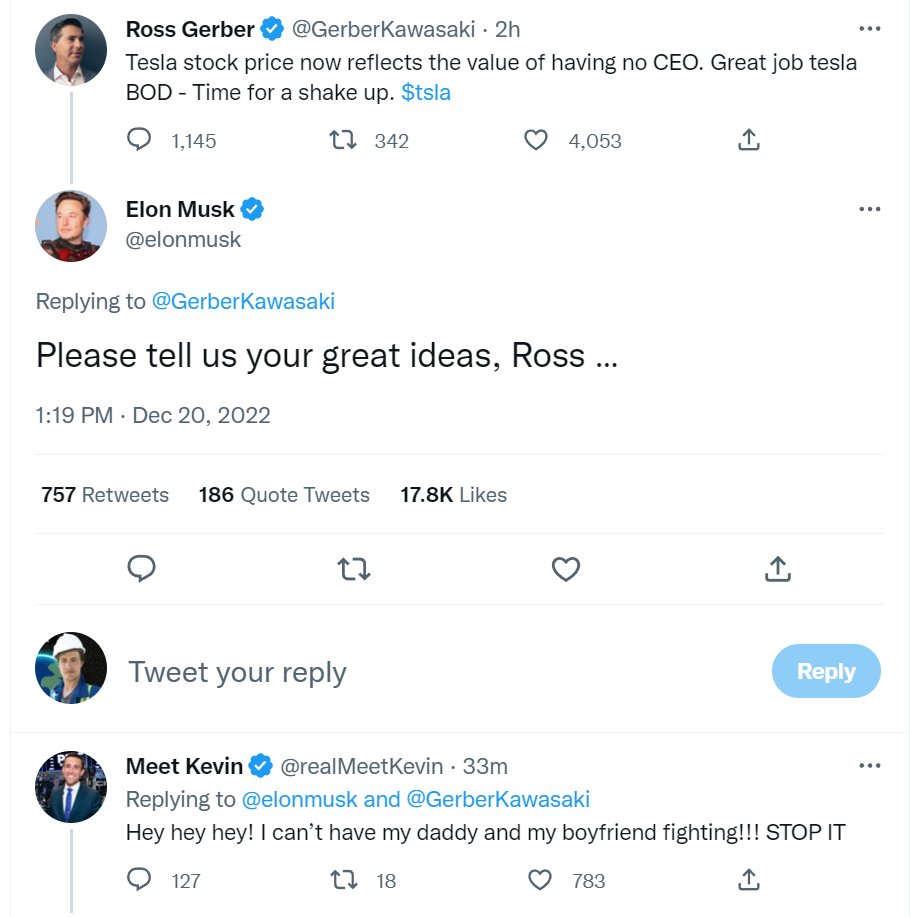Like Meet Kevin's reply
910x917 pixels.
pyautogui.click(x=540, y=880)
